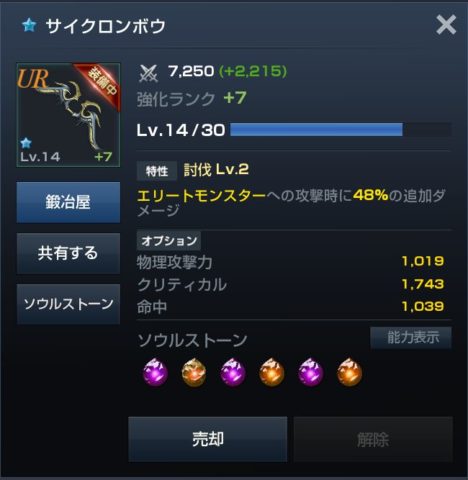The image size is (468, 480).
Task: Select the fifth purple soul stone
Action: click(x=311, y=372)
